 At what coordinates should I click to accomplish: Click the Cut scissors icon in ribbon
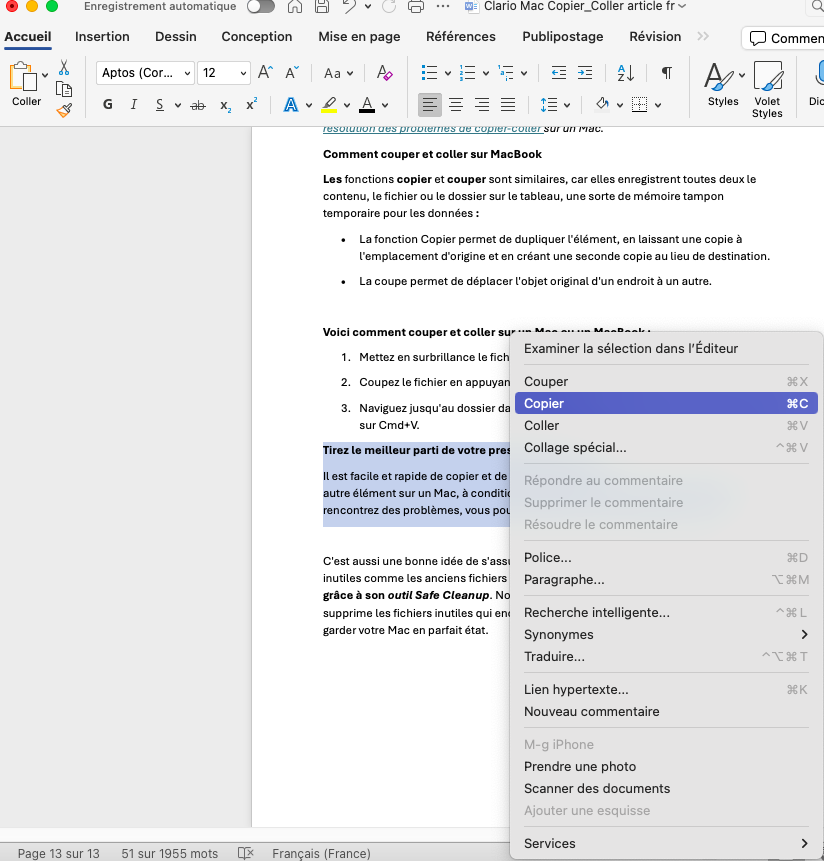pyautogui.click(x=64, y=68)
